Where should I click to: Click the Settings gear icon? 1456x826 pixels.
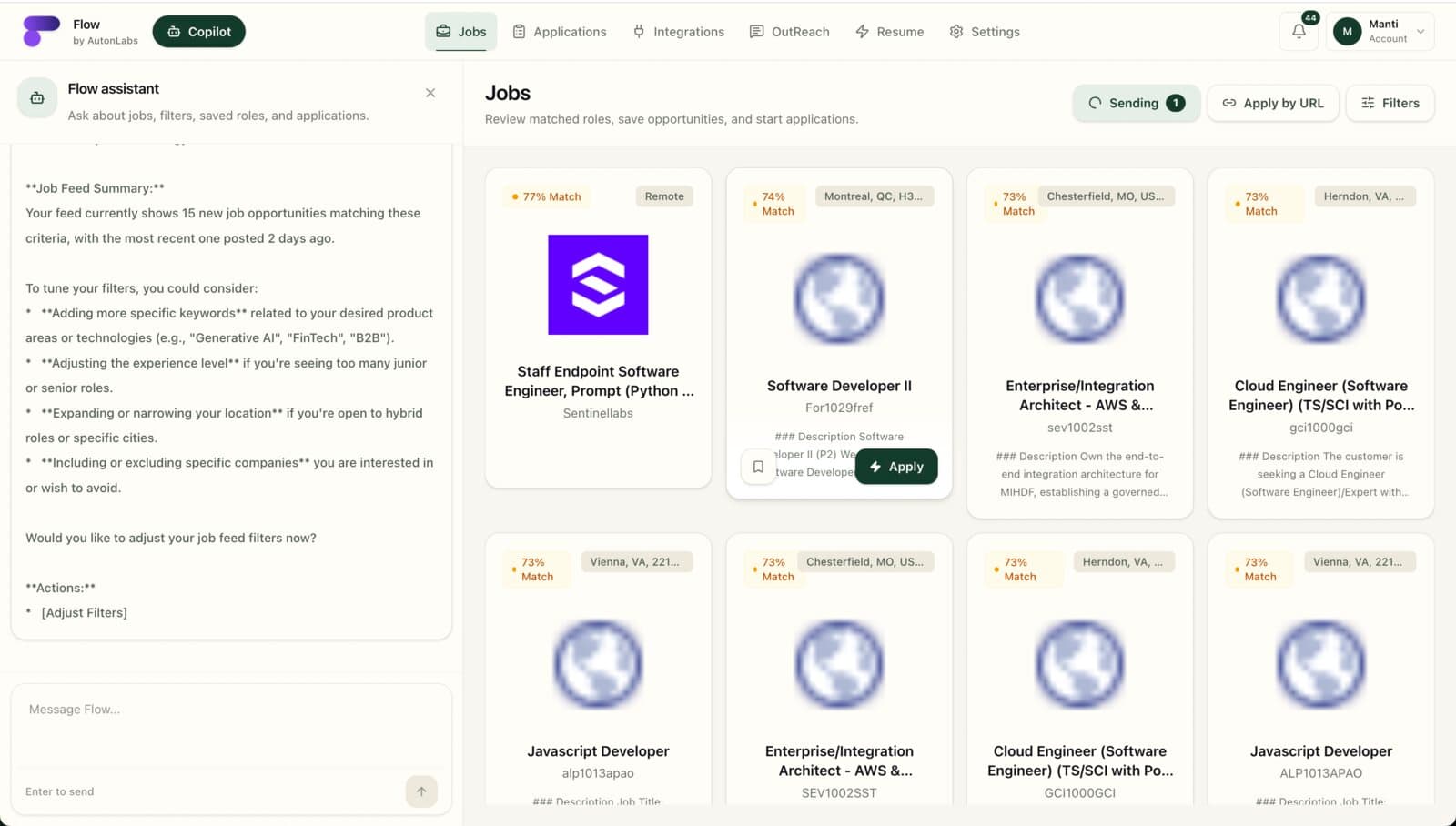[955, 31]
